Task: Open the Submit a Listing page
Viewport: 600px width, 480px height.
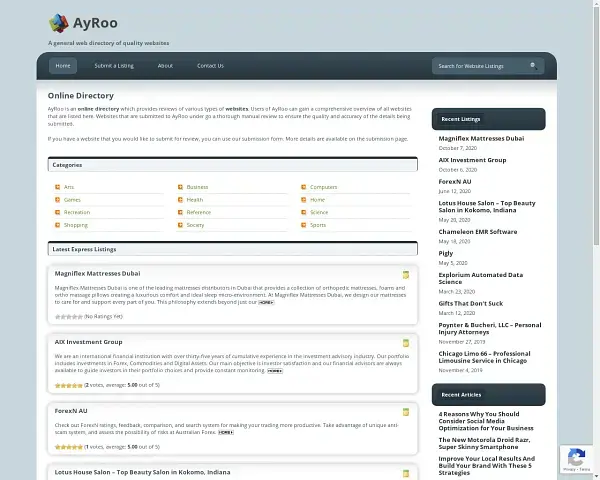Action: (x=114, y=66)
